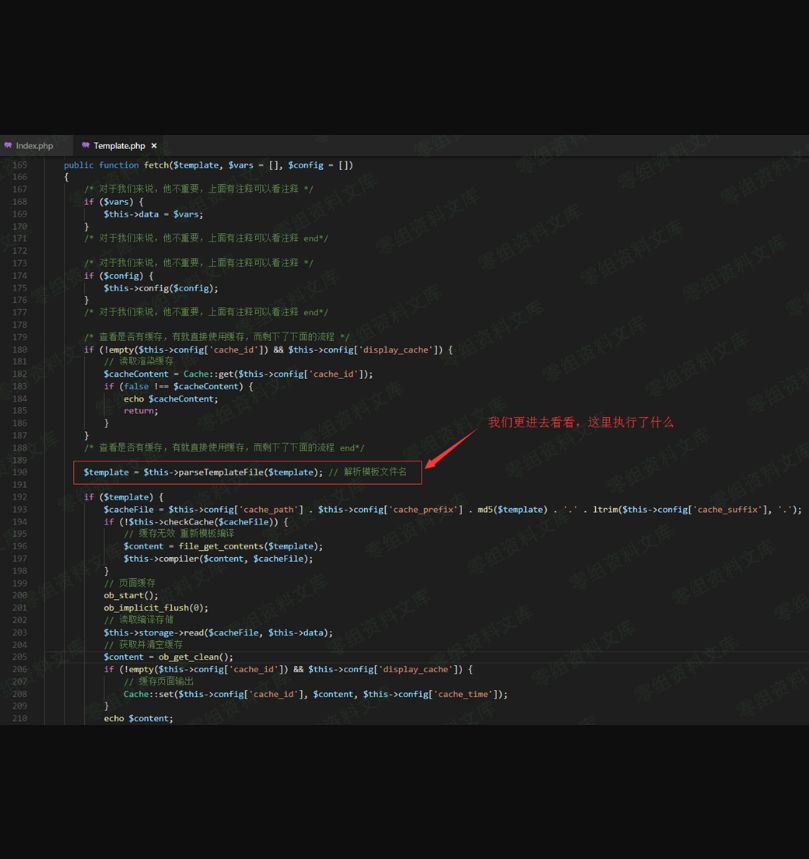This screenshot has height=859, width=809.
Task: Click line number 190 in the gutter
Action: point(20,472)
